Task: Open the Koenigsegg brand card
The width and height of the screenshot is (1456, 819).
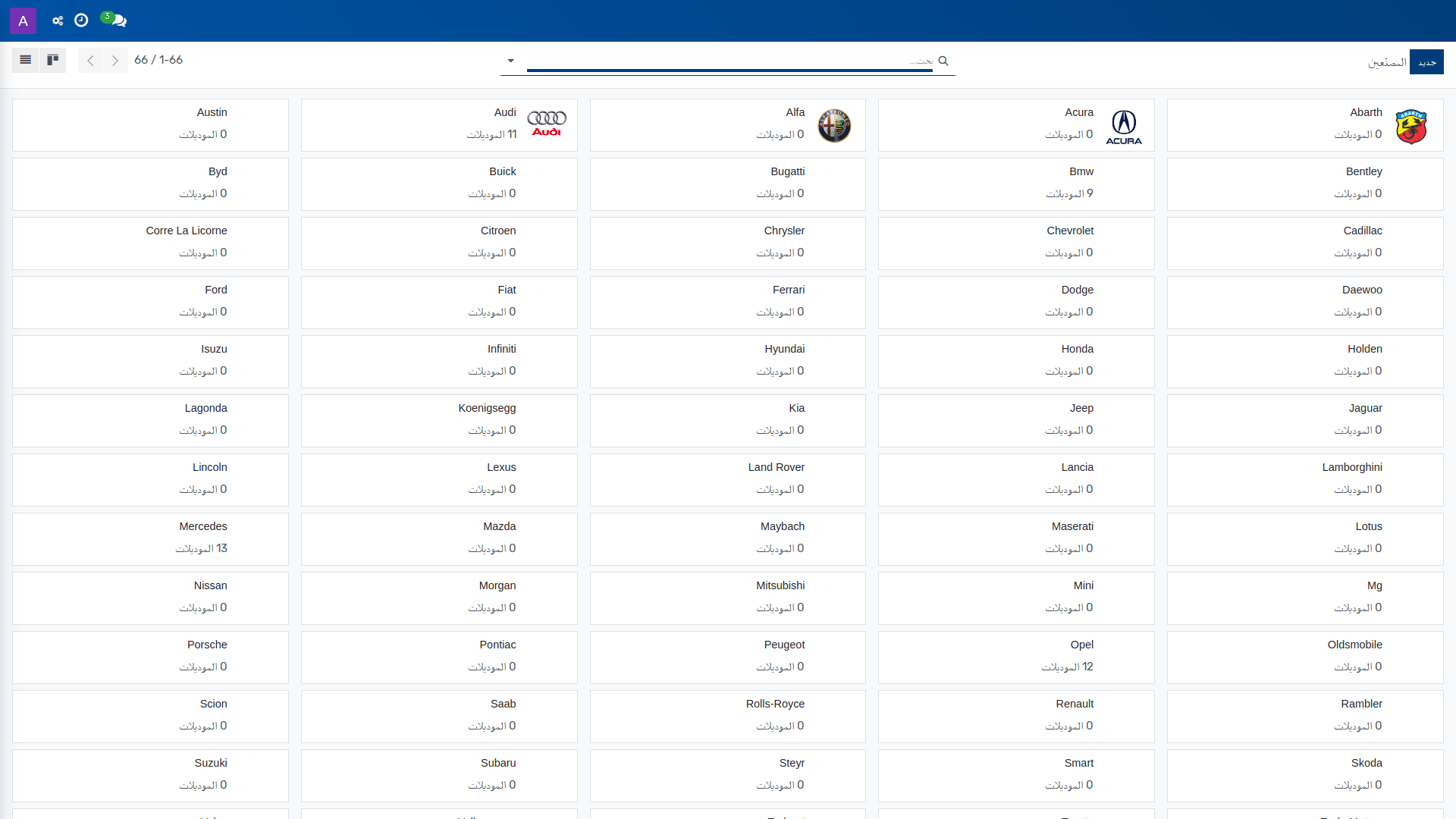Action: 439,421
